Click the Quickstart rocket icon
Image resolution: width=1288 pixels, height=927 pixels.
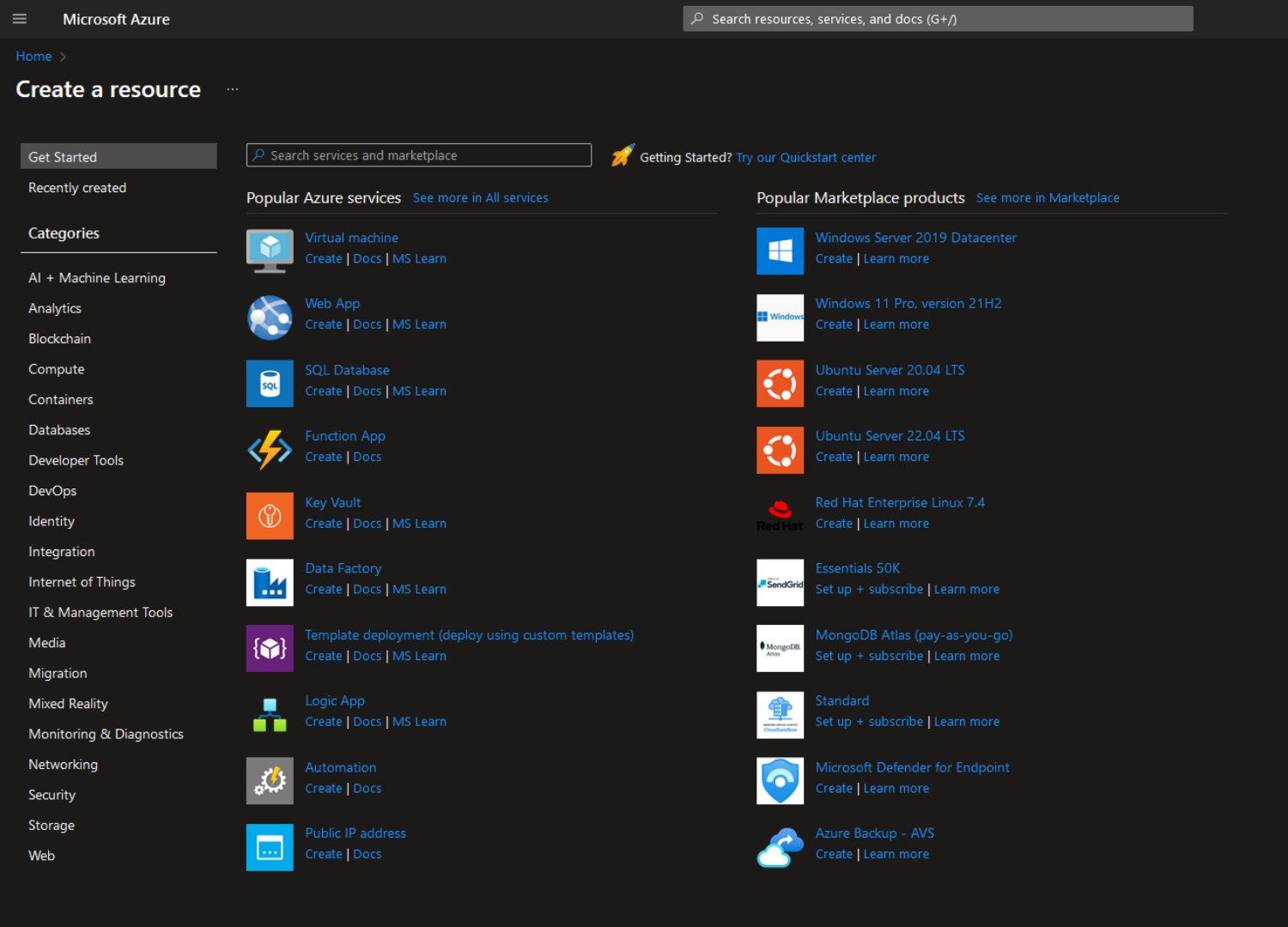point(623,155)
